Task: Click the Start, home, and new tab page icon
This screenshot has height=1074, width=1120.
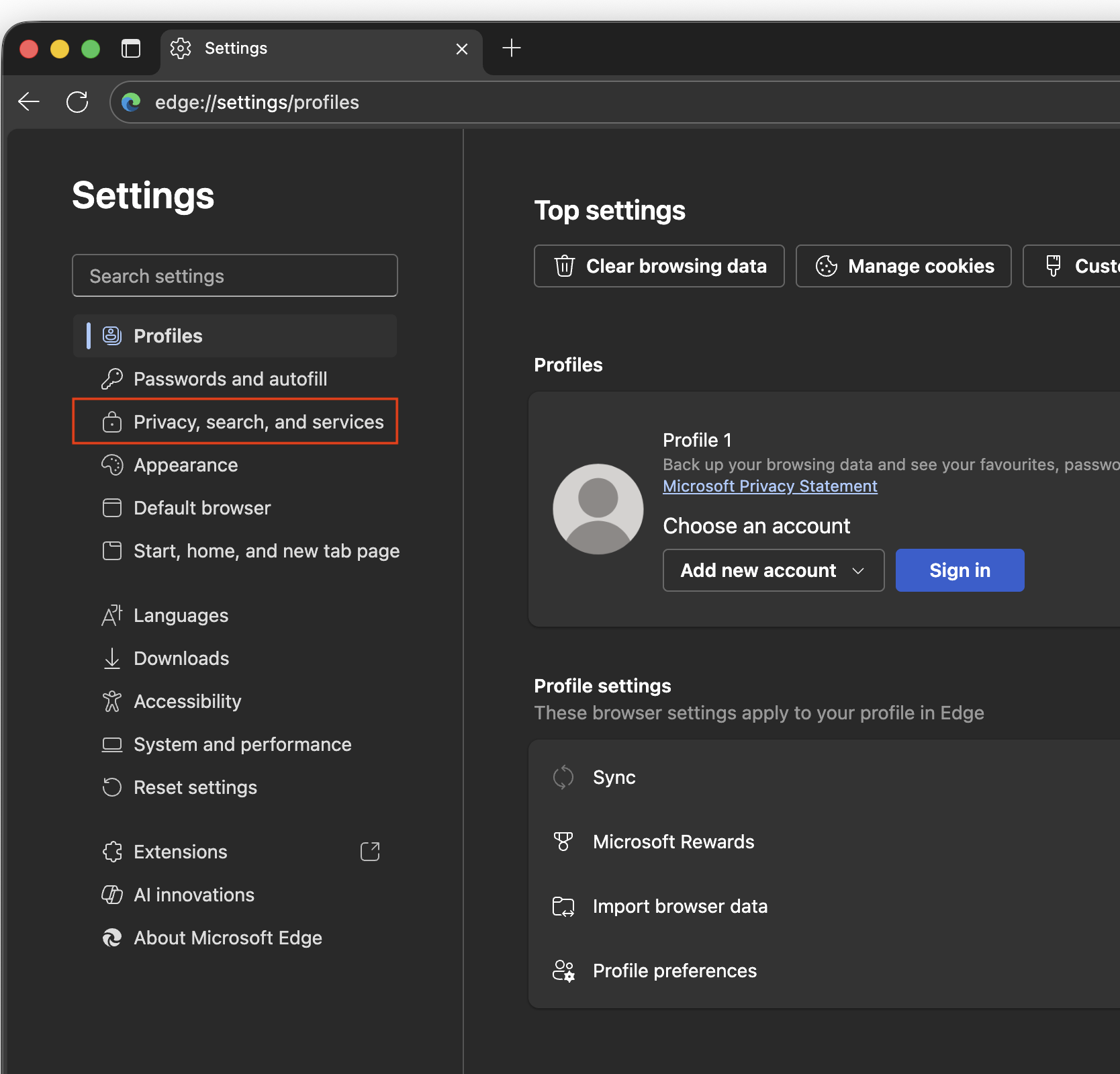Action: 112,551
